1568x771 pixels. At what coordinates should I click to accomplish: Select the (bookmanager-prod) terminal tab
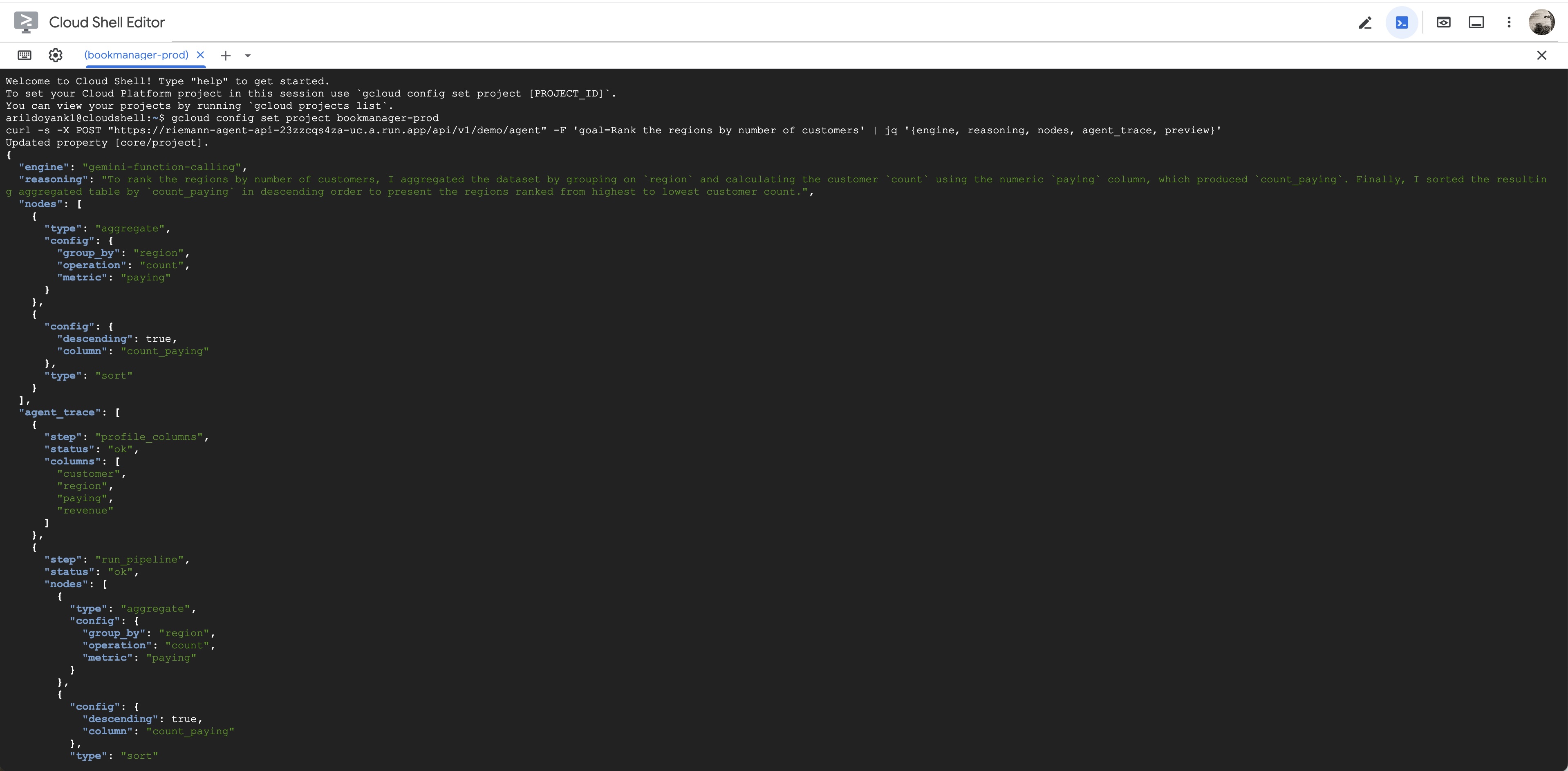[137, 55]
